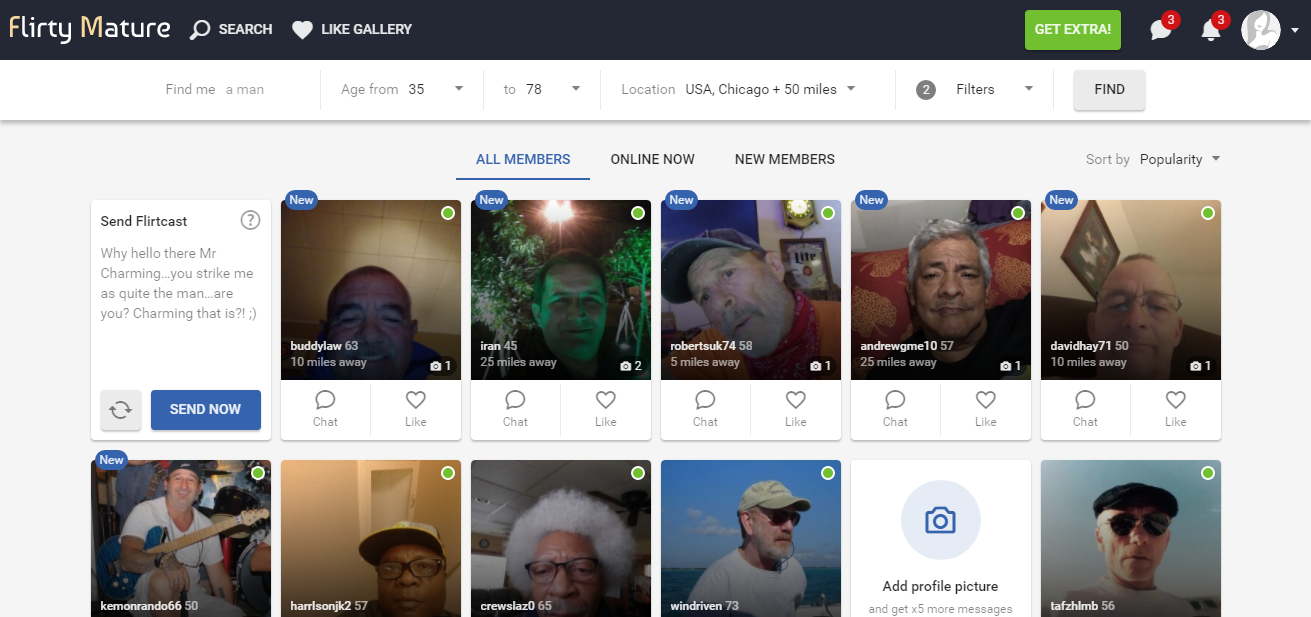Click the Add profile picture camera icon
This screenshot has width=1311, height=617.
[940, 520]
